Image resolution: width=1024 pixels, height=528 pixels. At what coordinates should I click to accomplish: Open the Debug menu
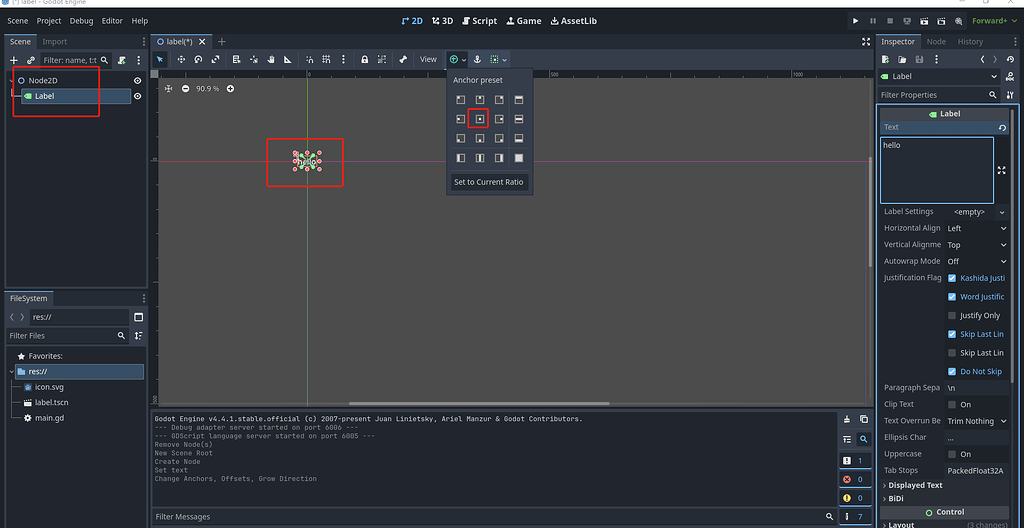click(82, 21)
